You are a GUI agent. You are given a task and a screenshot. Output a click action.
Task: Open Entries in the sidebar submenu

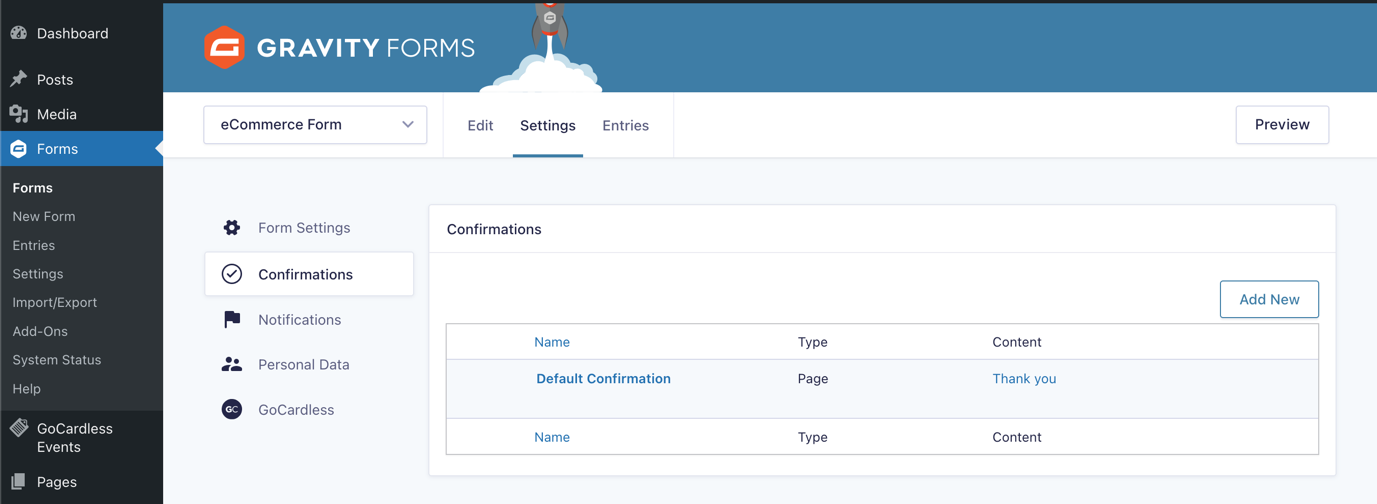34,245
